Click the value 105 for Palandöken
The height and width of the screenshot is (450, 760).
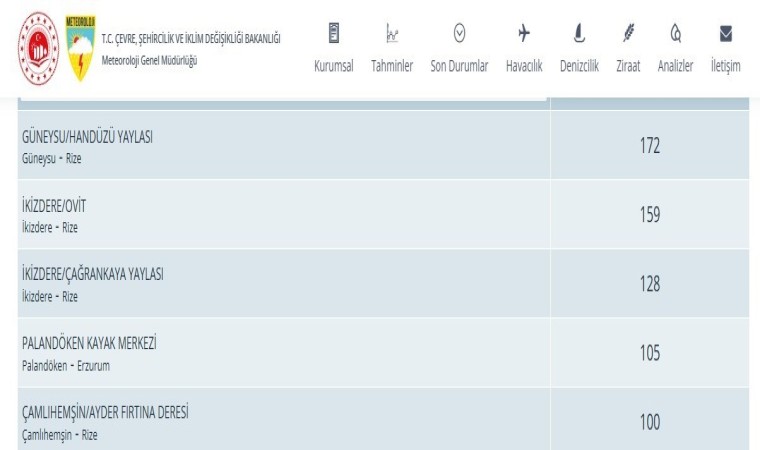[650, 353]
